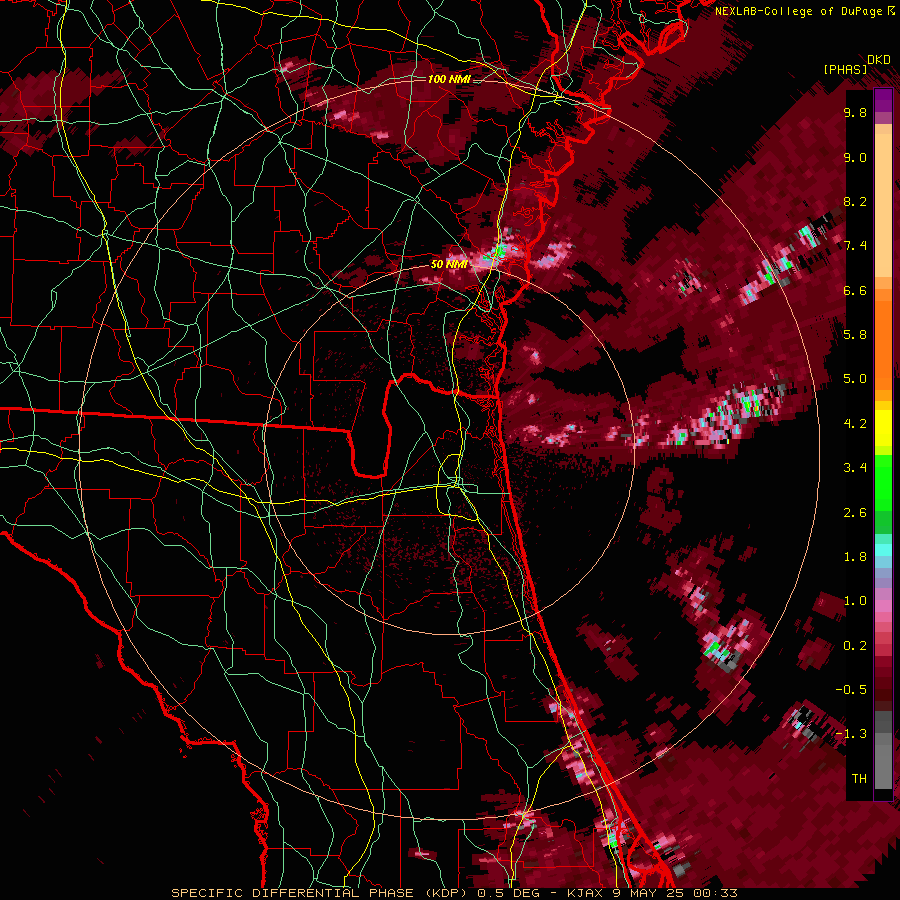Pick the wide peach band on the color bar
The image size is (900, 900).
point(883,207)
